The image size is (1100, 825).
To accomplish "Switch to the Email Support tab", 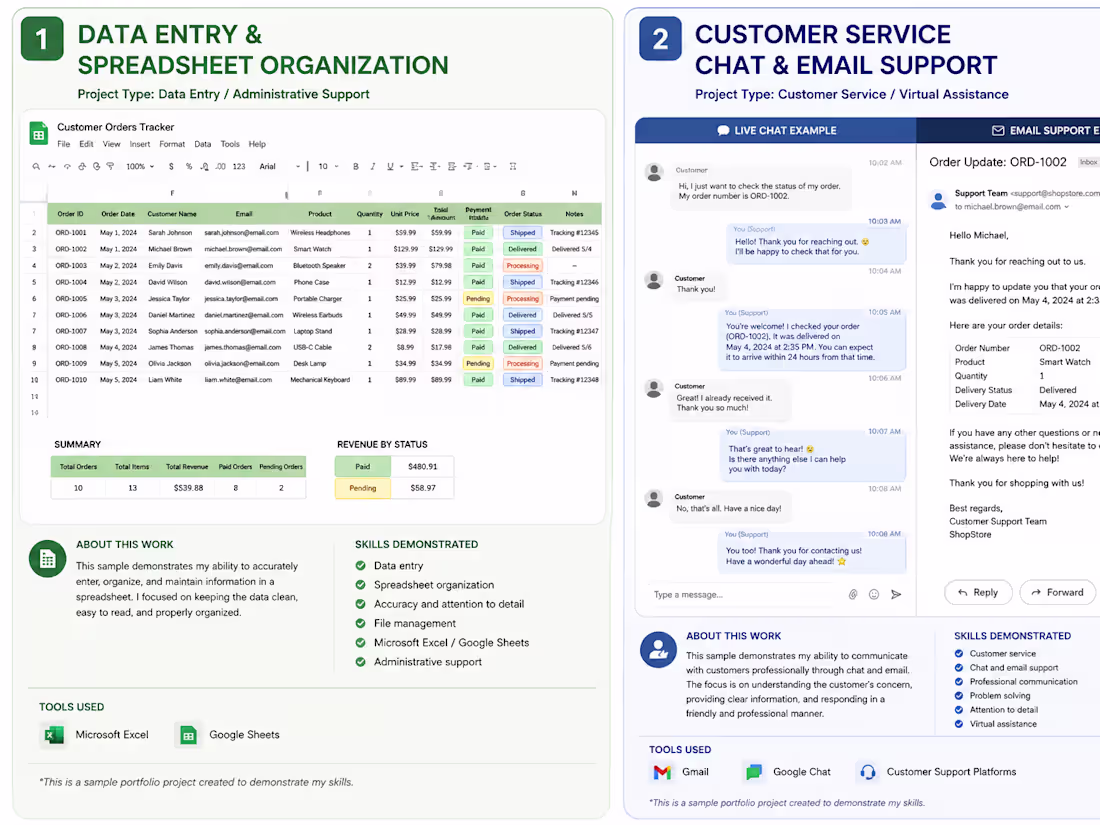I will pyautogui.click(x=1008, y=130).
